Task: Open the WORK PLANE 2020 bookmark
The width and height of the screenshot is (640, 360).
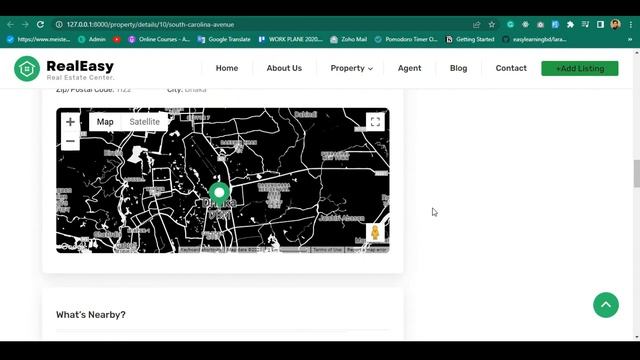Action: coord(290,40)
